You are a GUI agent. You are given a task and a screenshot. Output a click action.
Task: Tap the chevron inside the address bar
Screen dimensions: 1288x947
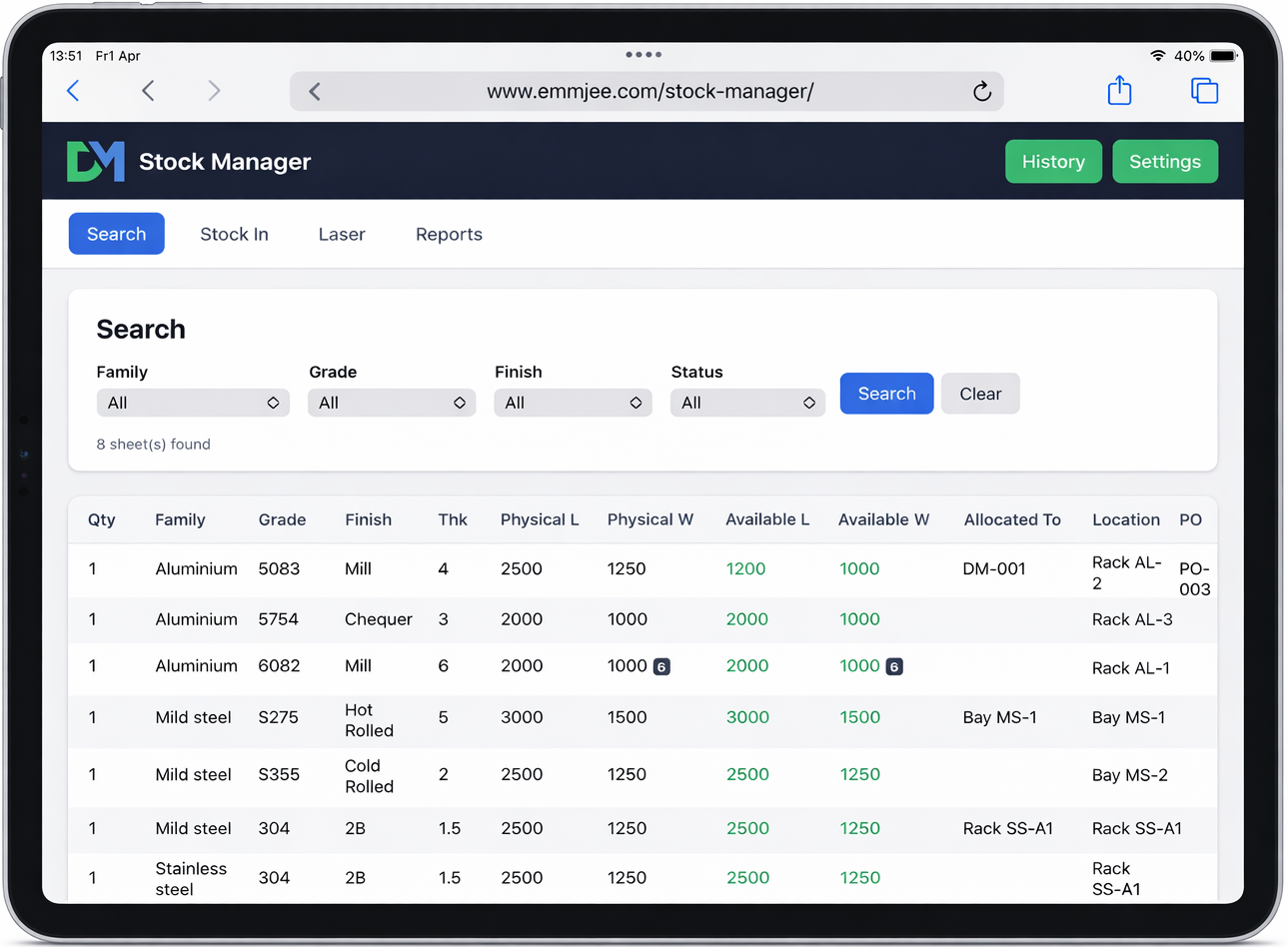click(315, 92)
